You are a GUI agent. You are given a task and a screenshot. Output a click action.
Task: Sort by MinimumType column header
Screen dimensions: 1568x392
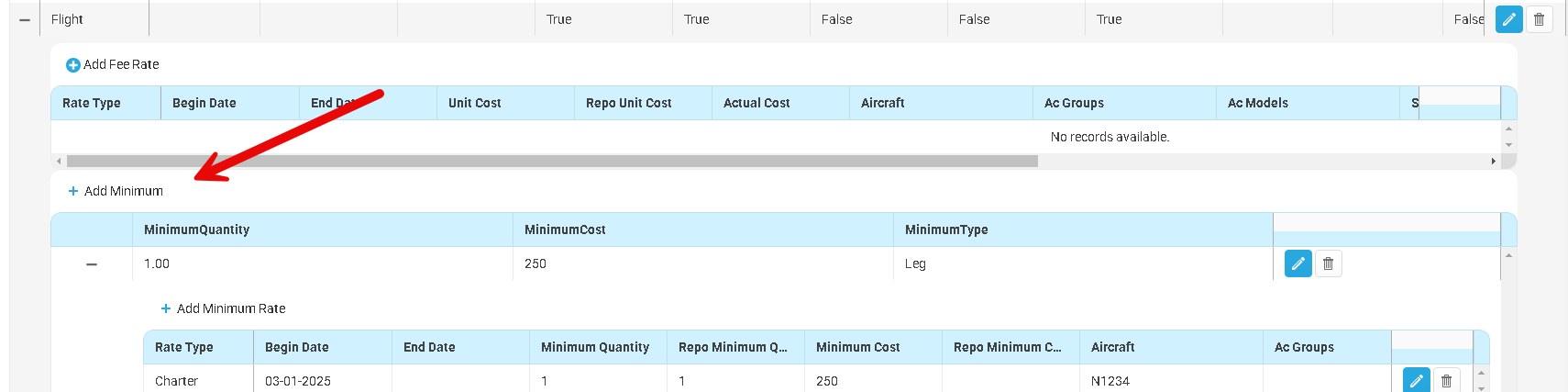click(x=946, y=230)
